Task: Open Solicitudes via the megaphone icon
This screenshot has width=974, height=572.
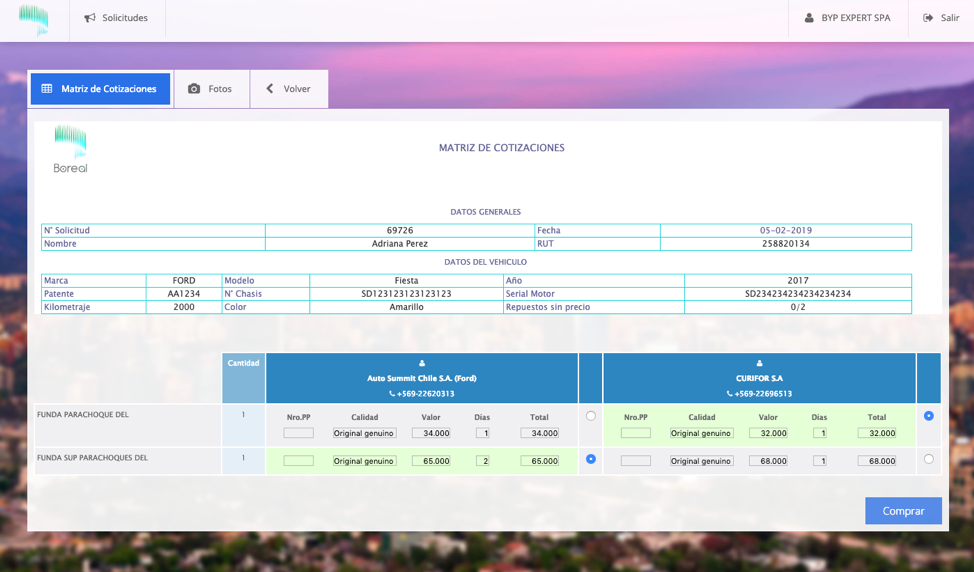Action: (x=90, y=18)
